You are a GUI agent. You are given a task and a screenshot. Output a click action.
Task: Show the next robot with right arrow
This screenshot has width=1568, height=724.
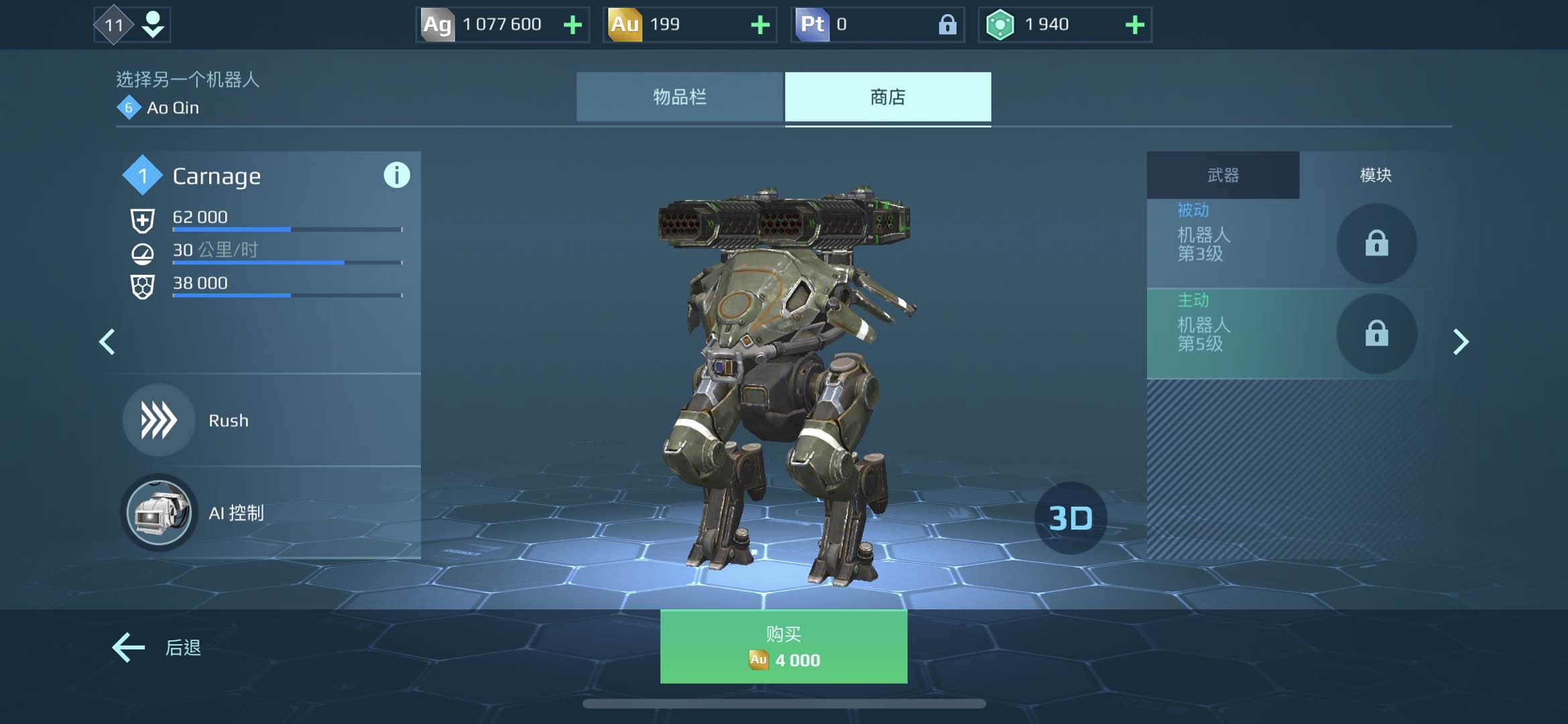pyautogui.click(x=1461, y=342)
